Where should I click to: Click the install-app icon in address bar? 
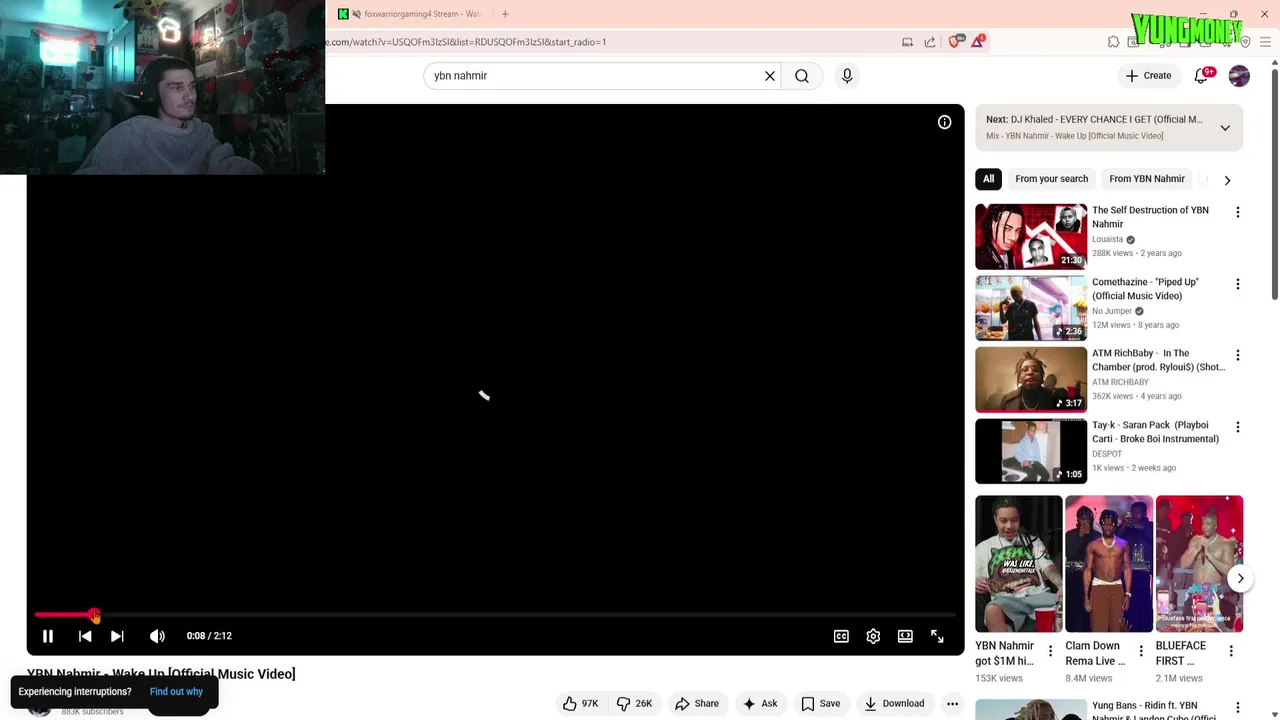tap(907, 42)
